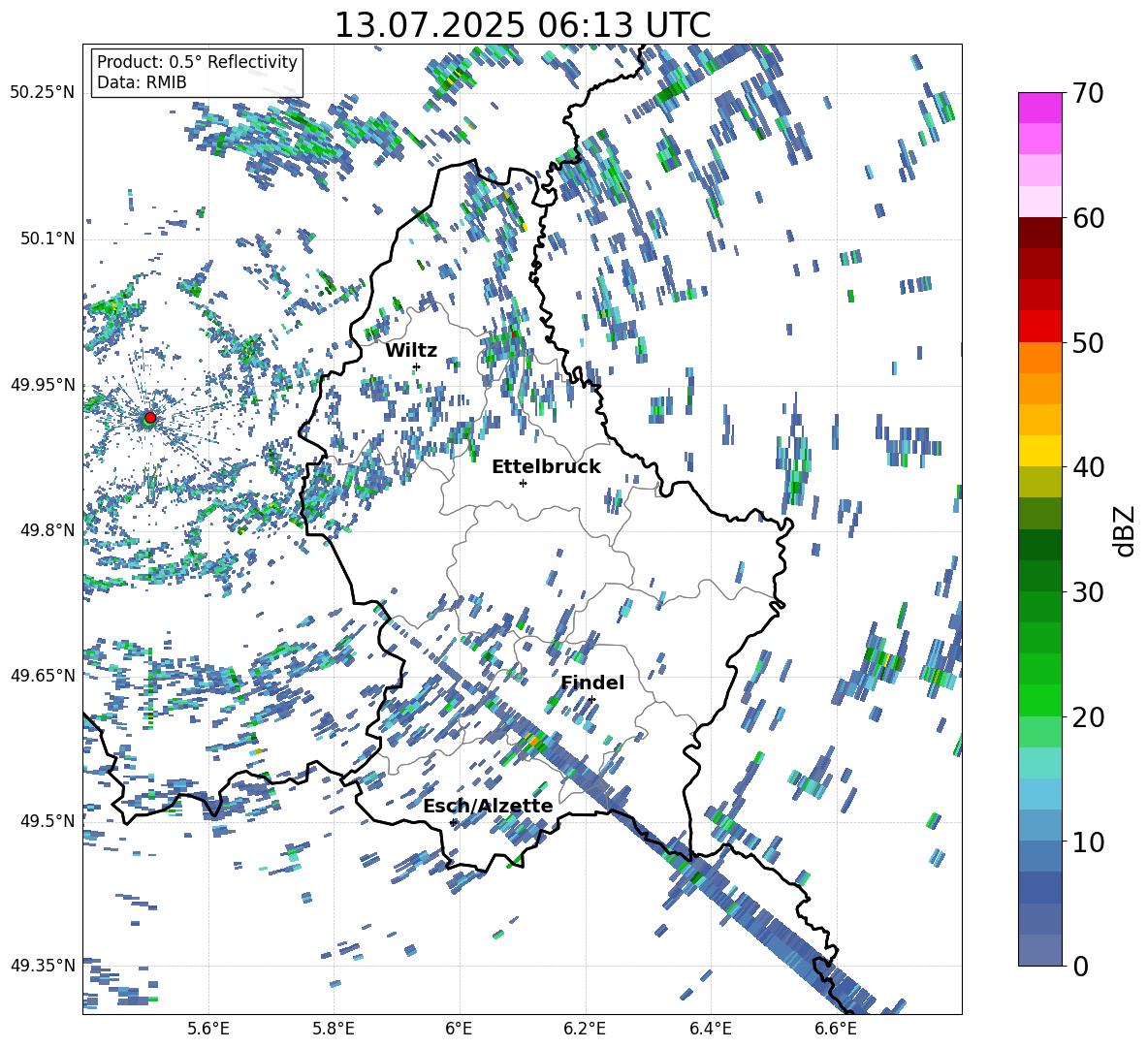The height and width of the screenshot is (1048, 1148).
Task: Click the Ettelbruck city label
Action: pyautogui.click(x=546, y=467)
